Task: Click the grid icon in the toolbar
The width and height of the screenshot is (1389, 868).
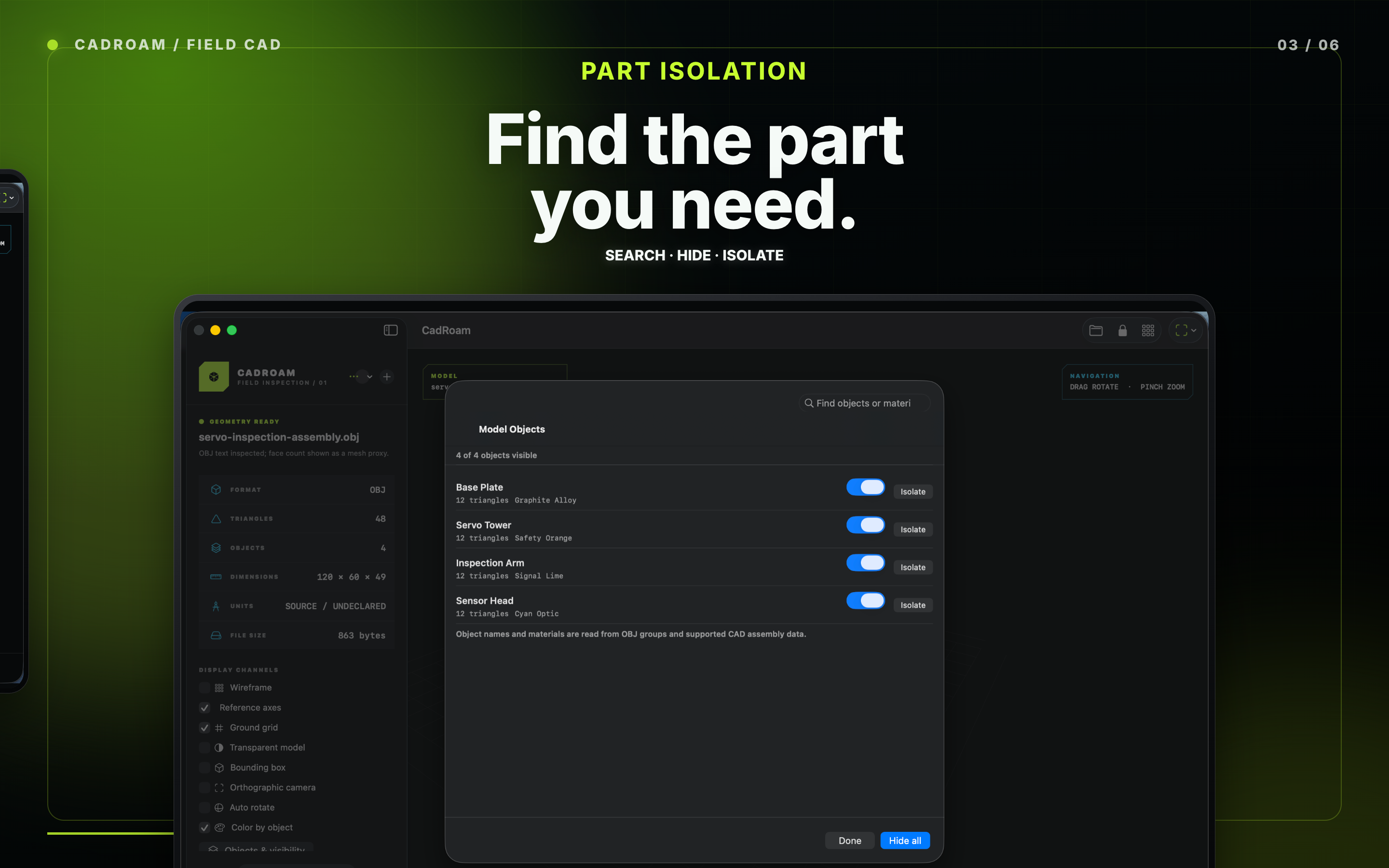Action: (1148, 330)
